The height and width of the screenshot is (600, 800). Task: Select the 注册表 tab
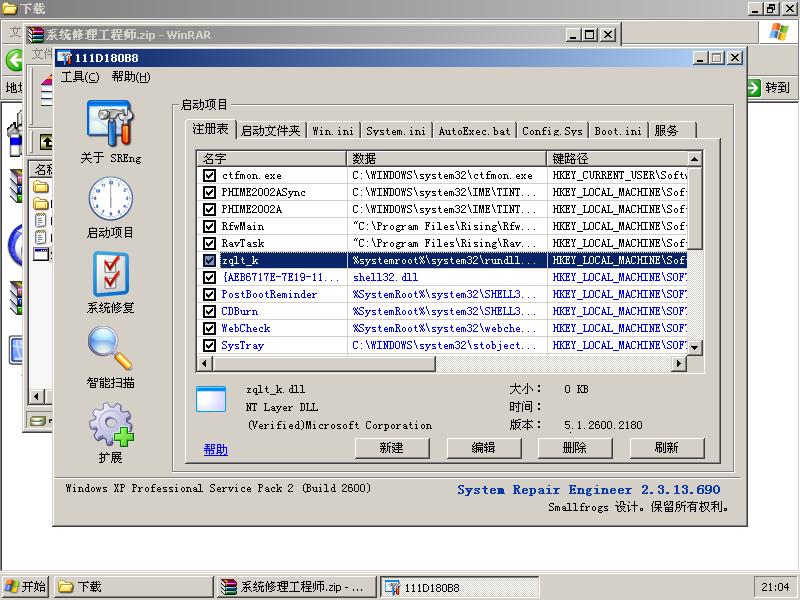[x=210, y=129]
